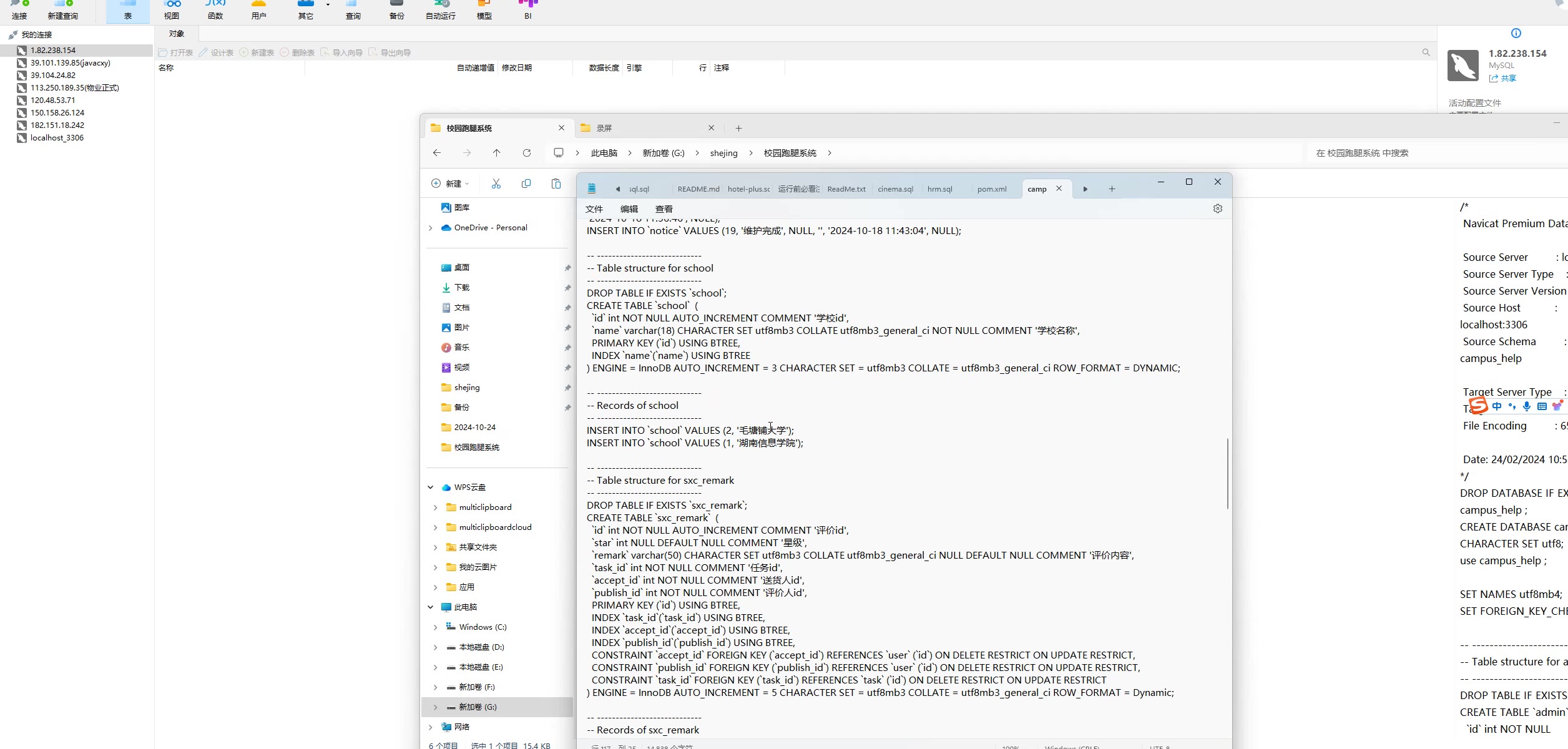Open 用户 (User) icon in Navicat toolbar
Screen dimensions: 1568x749
[x=258, y=9]
